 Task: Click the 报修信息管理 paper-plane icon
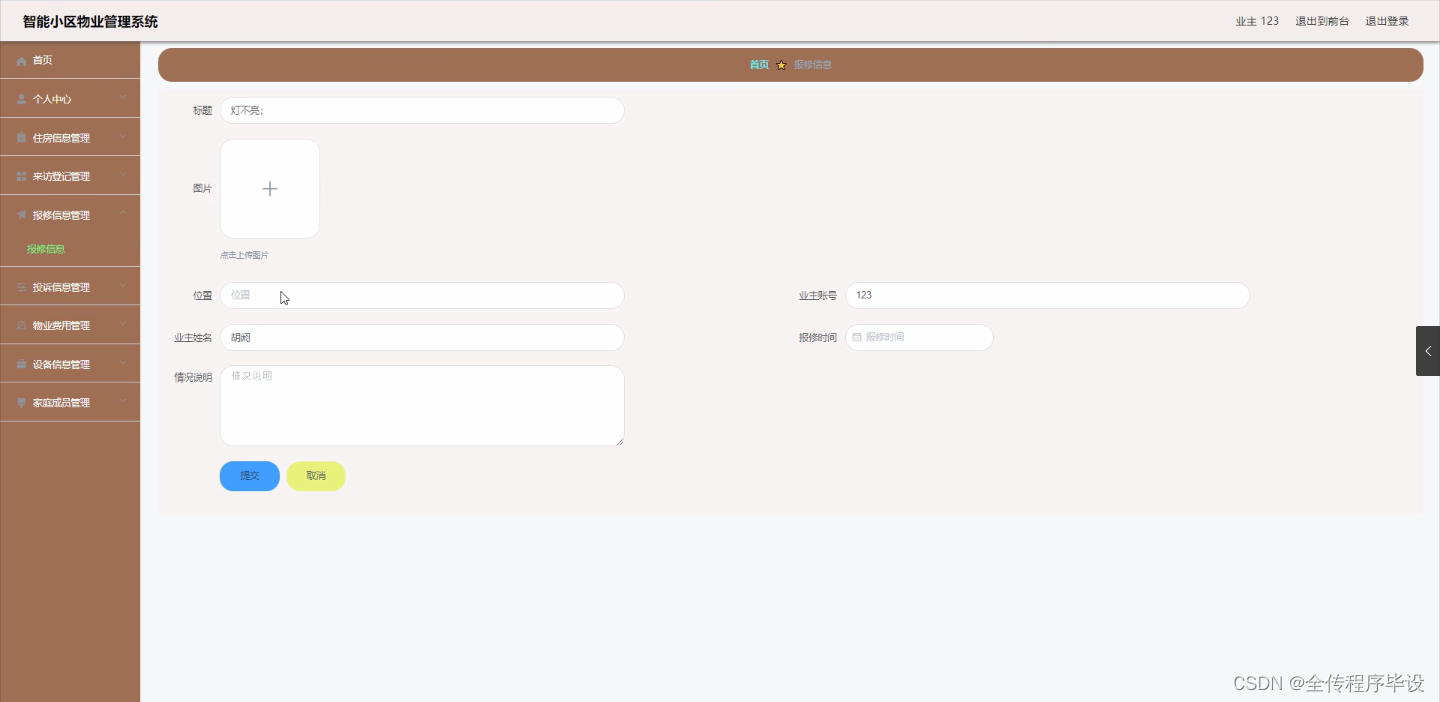[20, 214]
